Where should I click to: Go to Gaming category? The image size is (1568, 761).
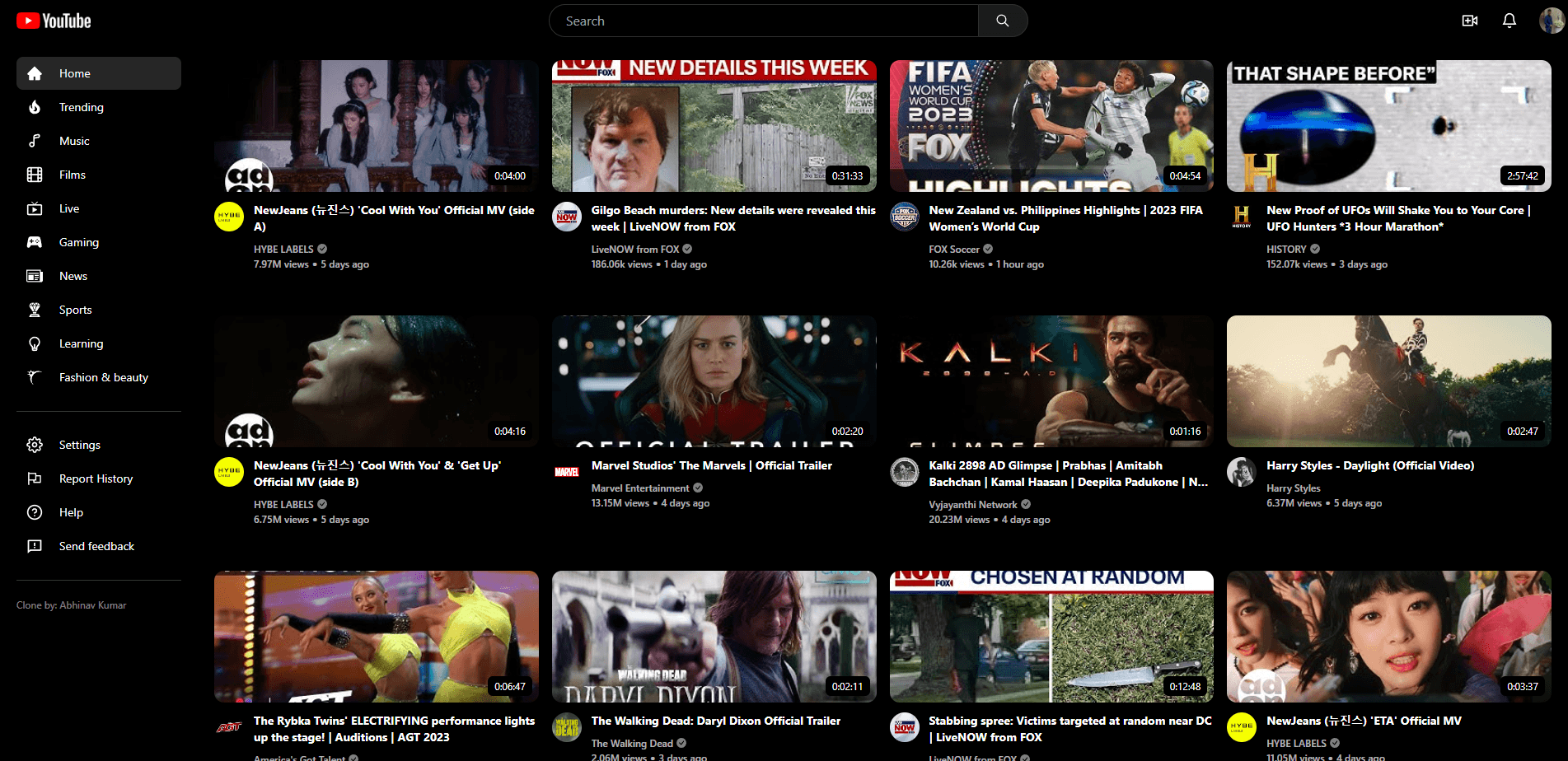[99, 242]
